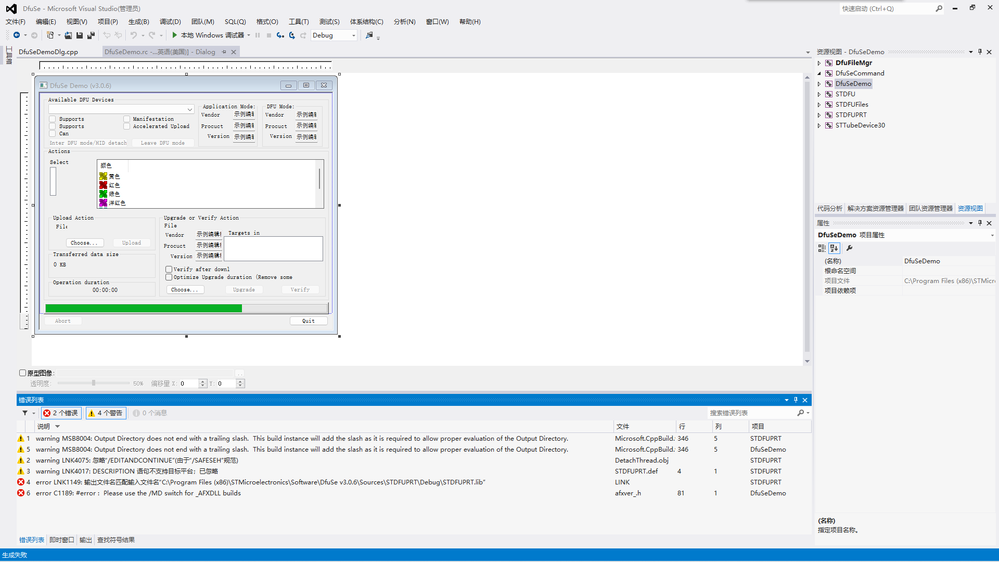999x562 pixels.
Task: Click the new project toolbar icon
Action: point(50,35)
